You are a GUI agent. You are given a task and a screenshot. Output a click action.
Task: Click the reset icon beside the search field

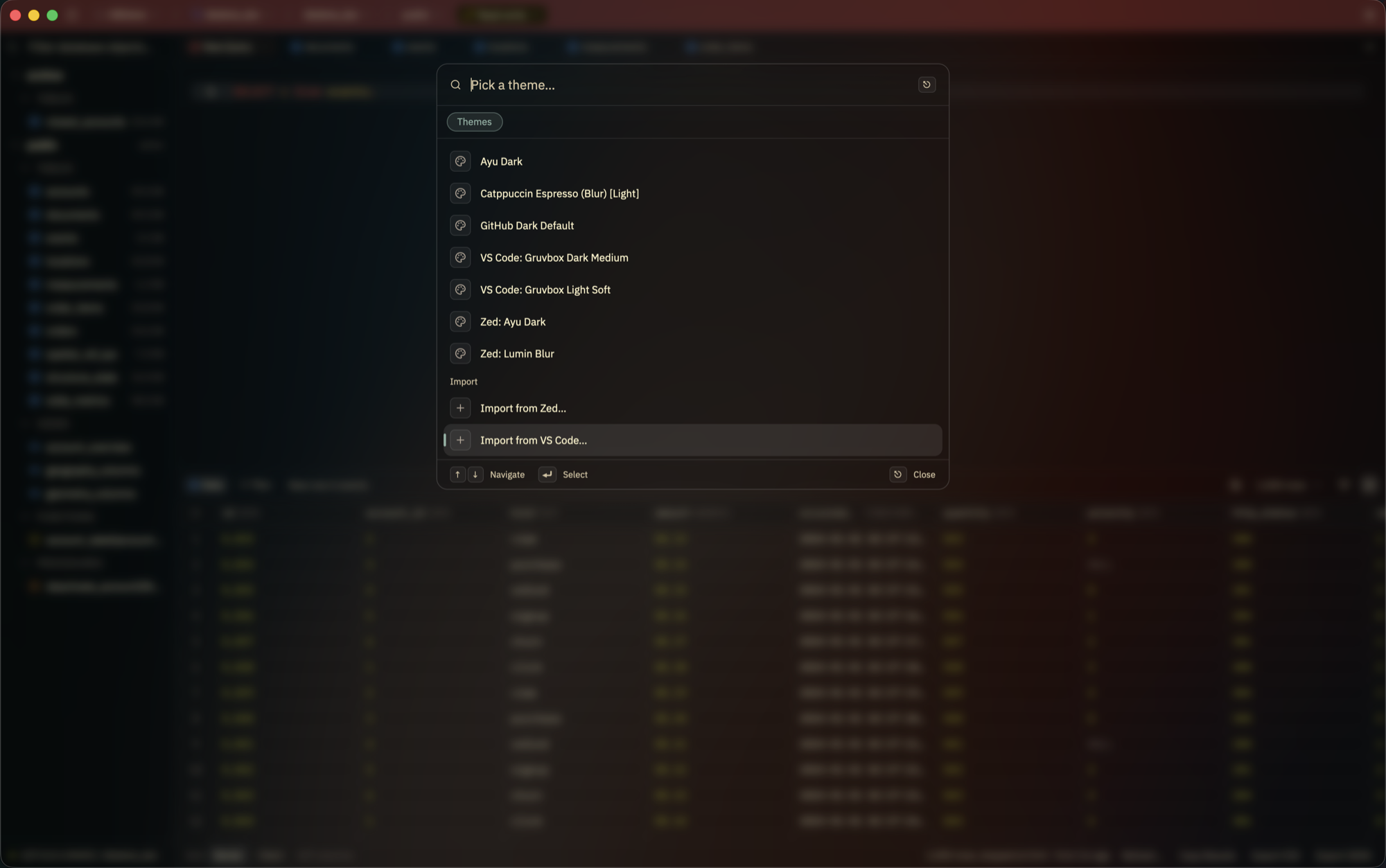[x=927, y=85]
